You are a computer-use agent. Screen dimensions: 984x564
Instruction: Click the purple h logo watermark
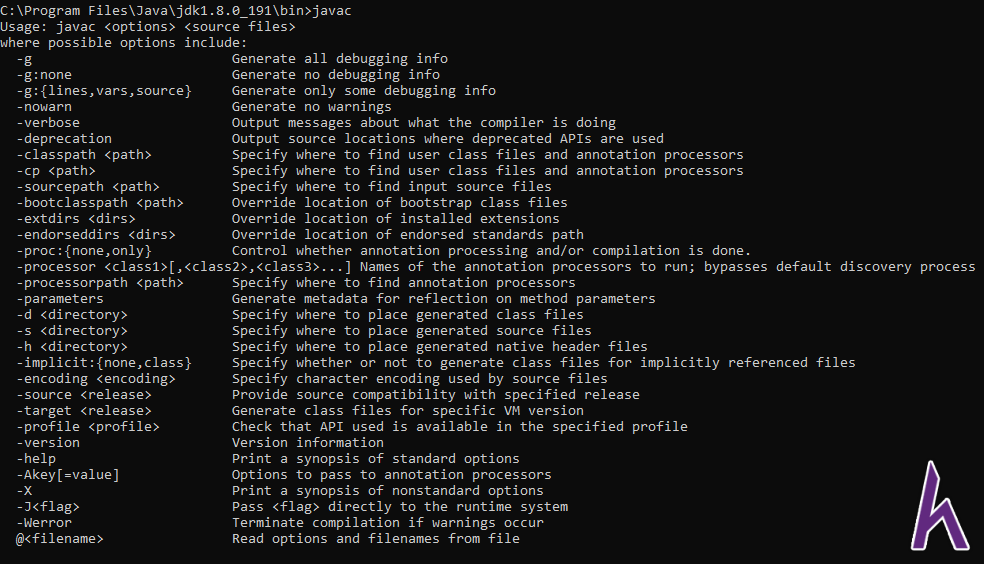pyautogui.click(x=939, y=506)
